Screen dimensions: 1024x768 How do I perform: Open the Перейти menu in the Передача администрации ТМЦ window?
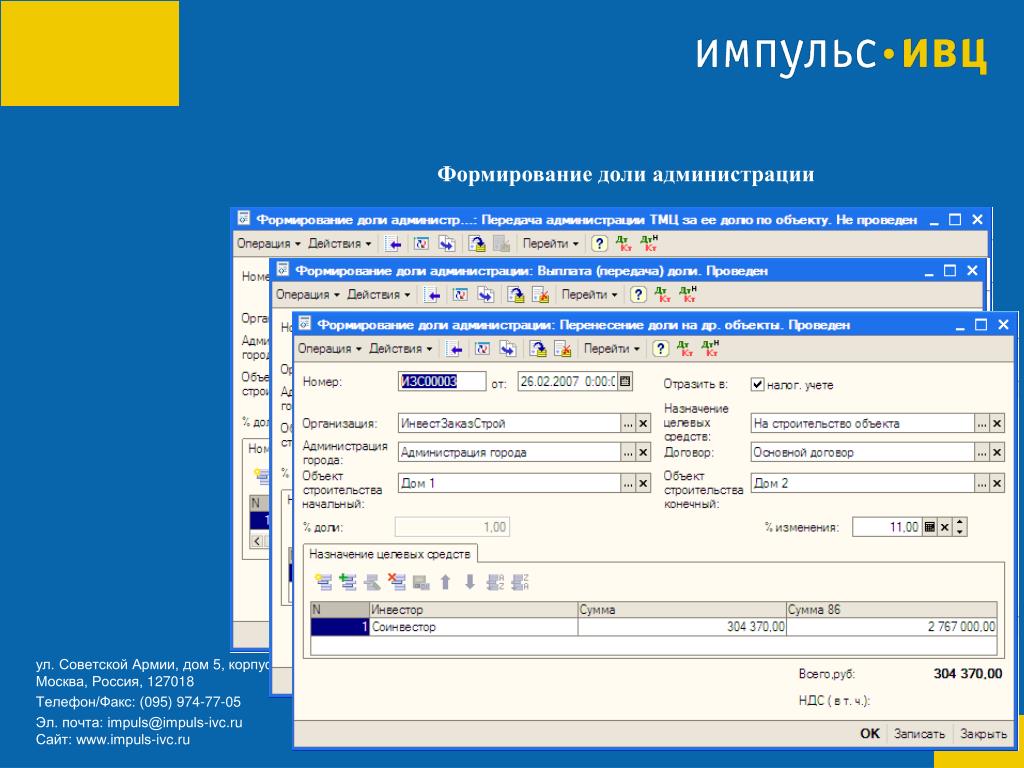pyautogui.click(x=550, y=244)
